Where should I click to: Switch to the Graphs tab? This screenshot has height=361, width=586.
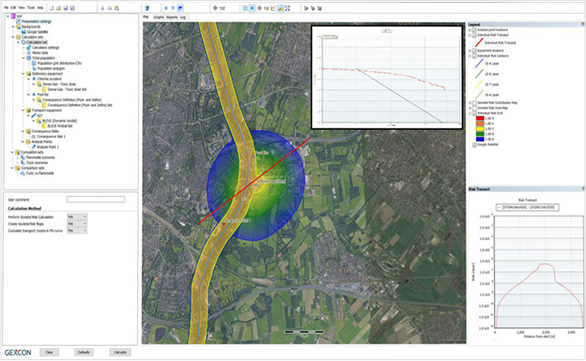pyautogui.click(x=159, y=17)
